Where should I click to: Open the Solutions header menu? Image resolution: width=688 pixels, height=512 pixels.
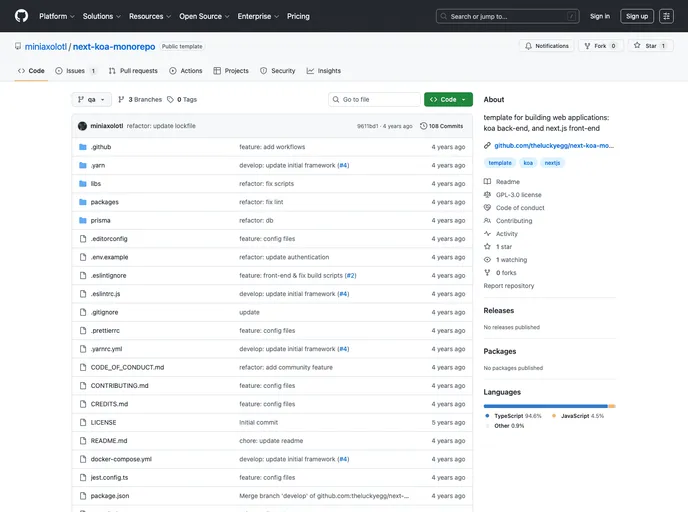(x=101, y=16)
